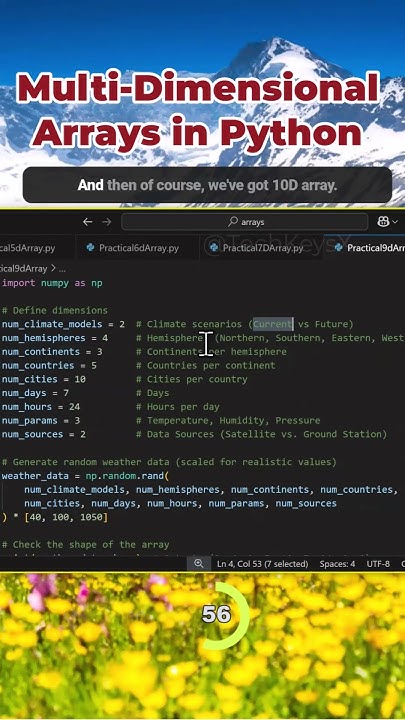Click the countdown ring showing 56
The width and height of the screenshot is (405, 720).
click(x=216, y=615)
